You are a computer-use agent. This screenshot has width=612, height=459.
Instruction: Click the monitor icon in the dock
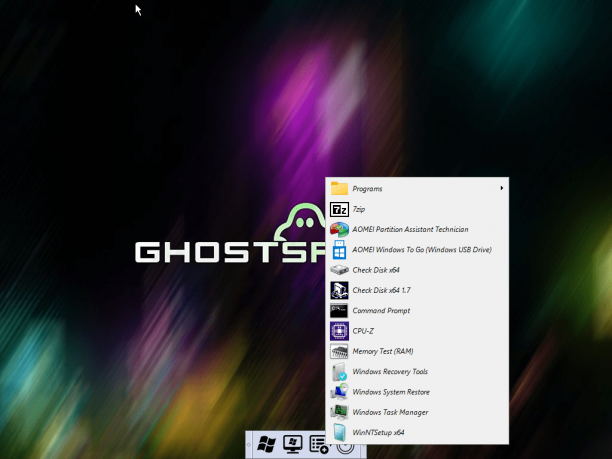coord(293,445)
